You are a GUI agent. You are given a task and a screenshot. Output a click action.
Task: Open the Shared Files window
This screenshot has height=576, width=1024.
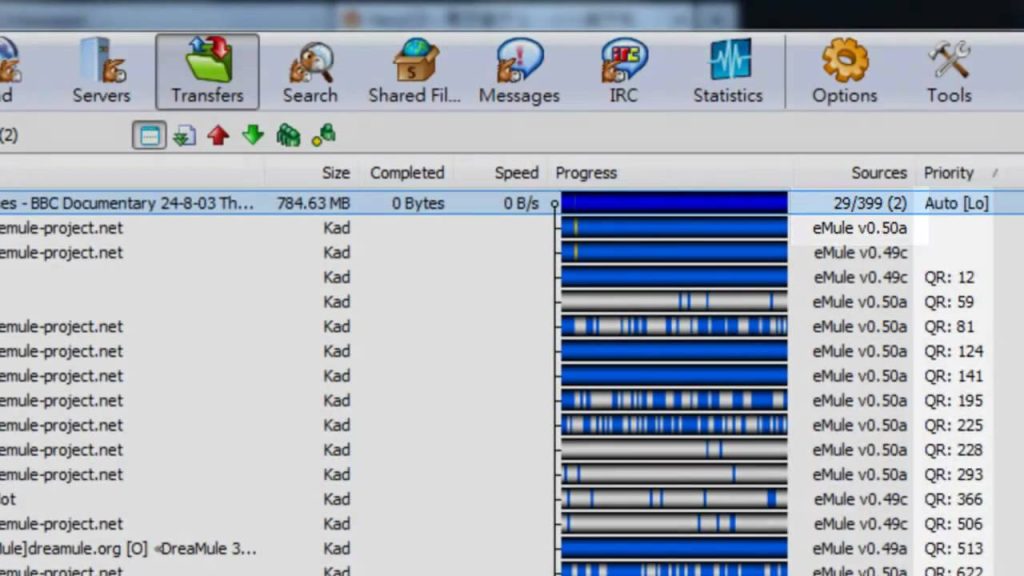tap(414, 72)
